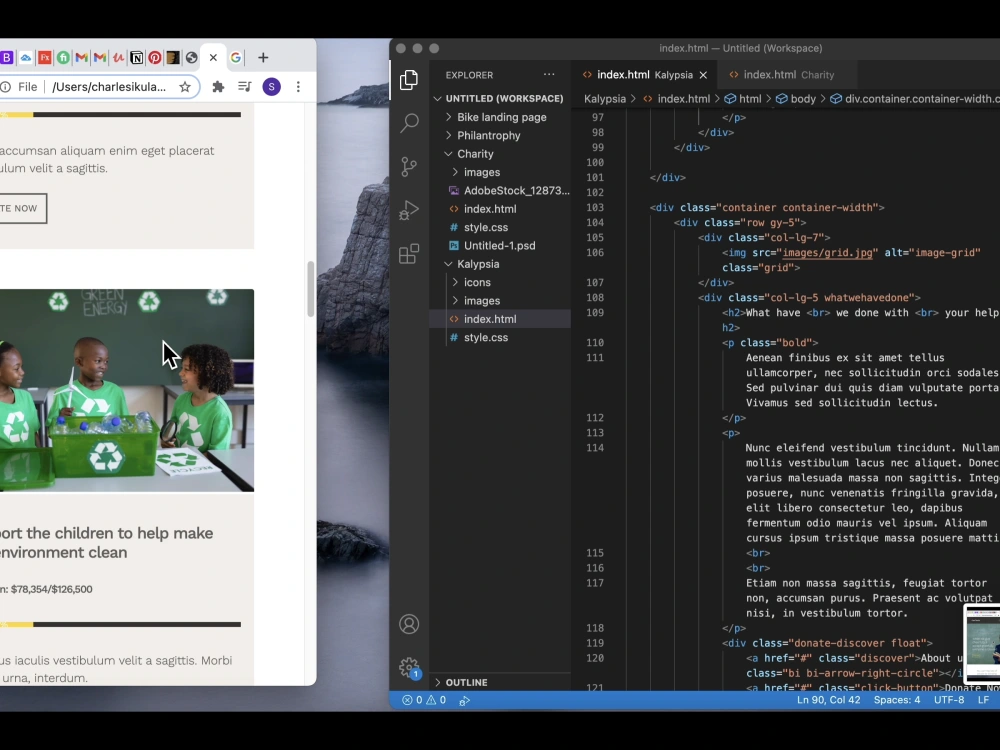Open the Search view in VS Code

tap(409, 122)
